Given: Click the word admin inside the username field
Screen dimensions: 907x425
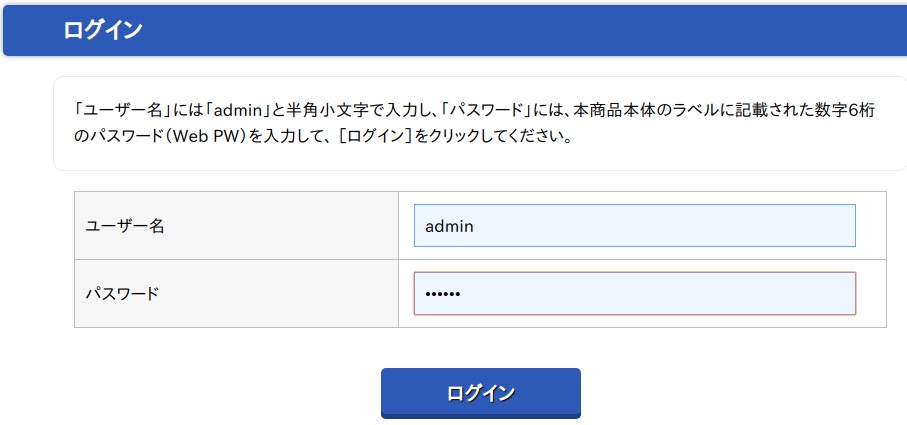Looking at the screenshot, I should pos(449,226).
